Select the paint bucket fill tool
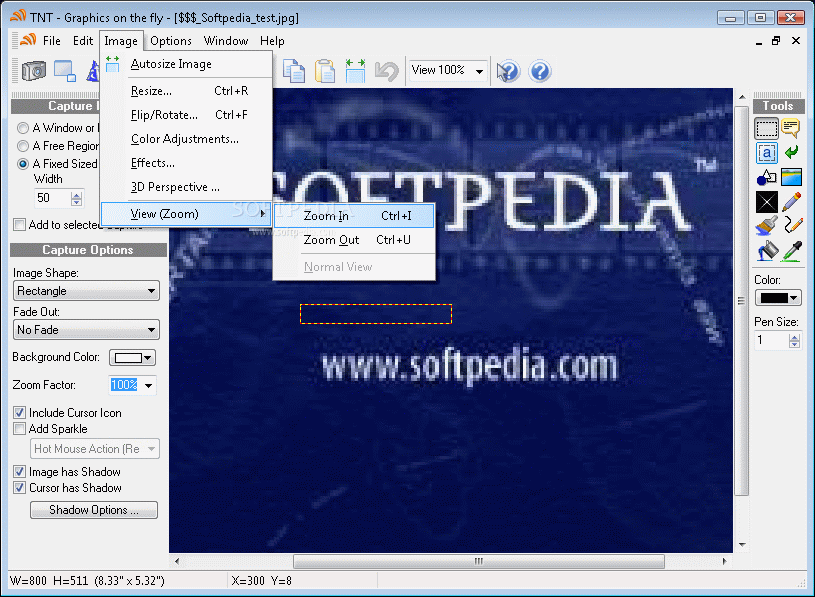This screenshot has width=815, height=597. click(x=767, y=251)
